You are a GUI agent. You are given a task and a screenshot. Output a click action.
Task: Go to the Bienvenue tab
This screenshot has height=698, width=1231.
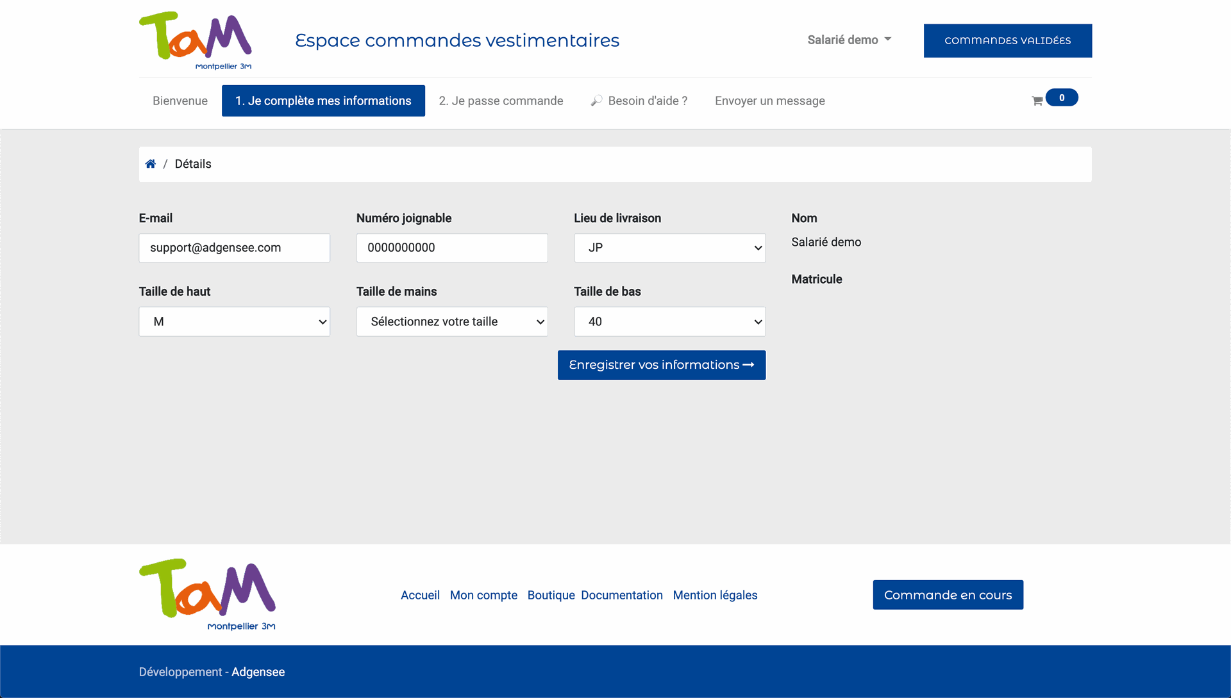pos(180,101)
